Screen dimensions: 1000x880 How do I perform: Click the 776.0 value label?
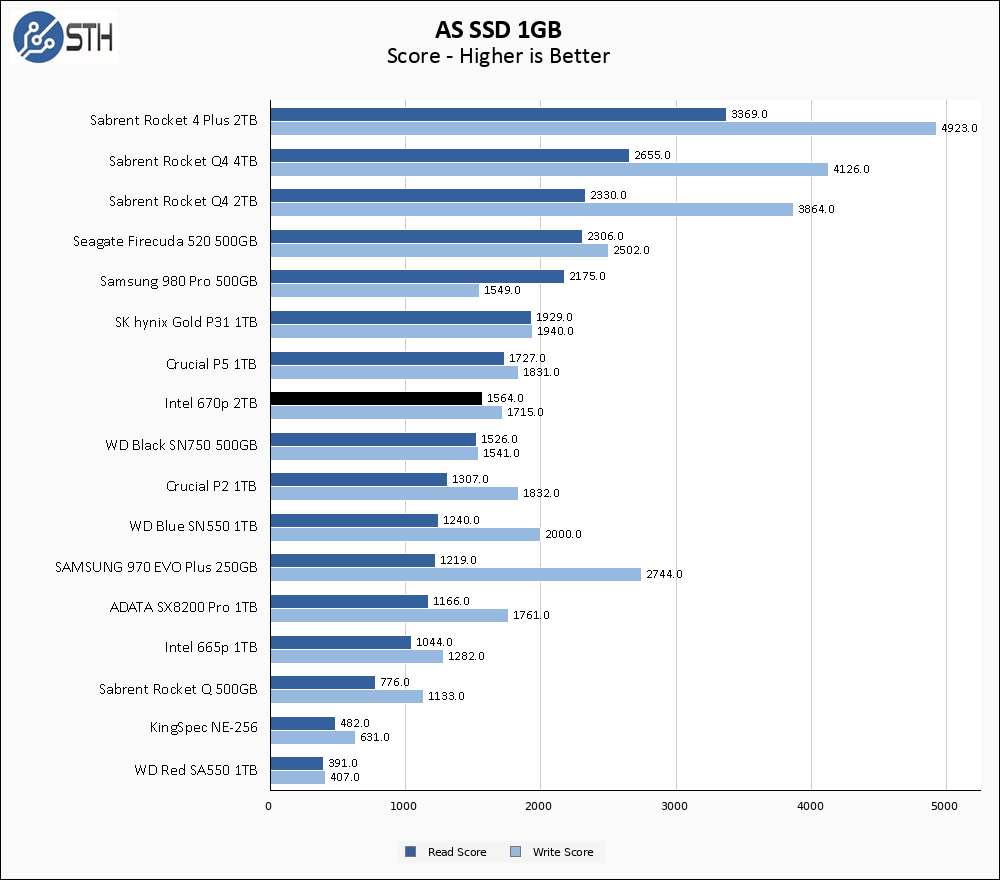[x=395, y=682]
